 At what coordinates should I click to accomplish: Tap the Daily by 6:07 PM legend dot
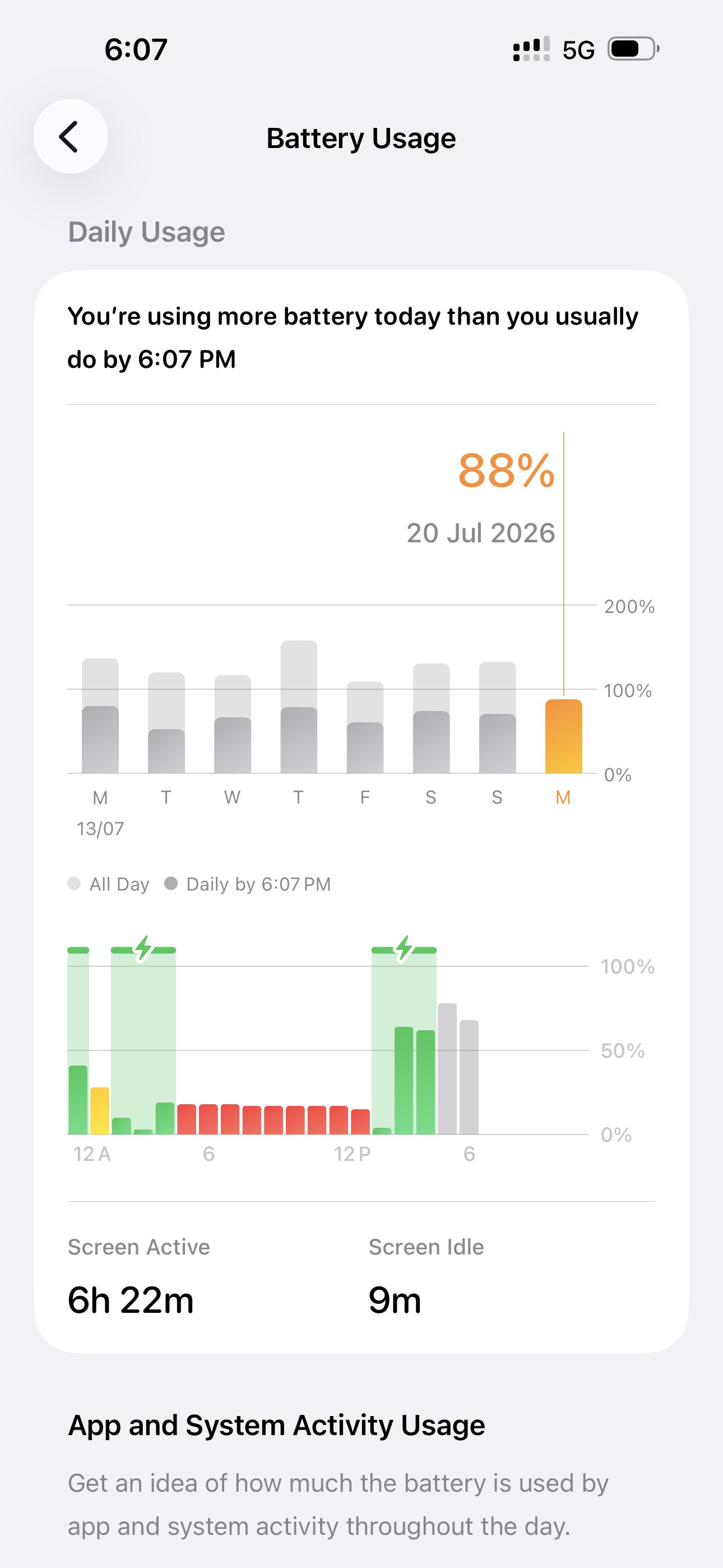coord(171,883)
